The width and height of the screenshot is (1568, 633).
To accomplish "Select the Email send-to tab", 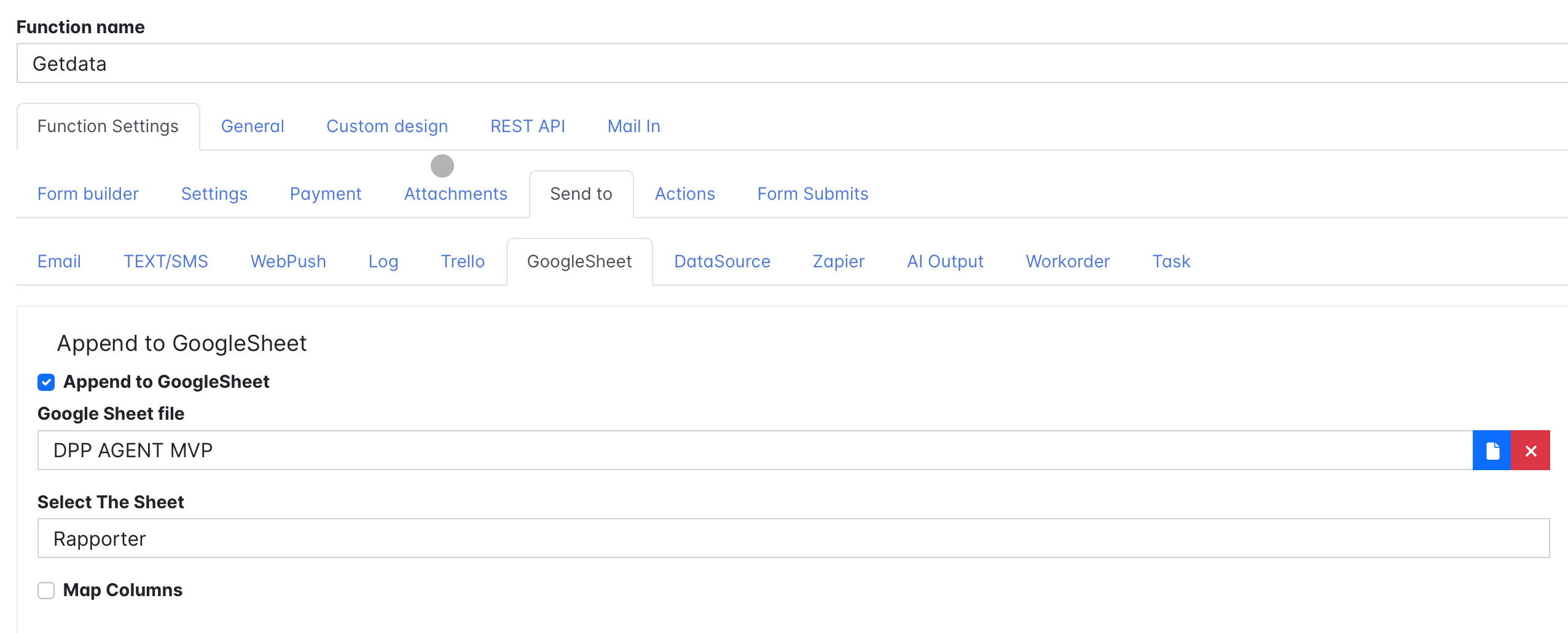I will (x=59, y=261).
